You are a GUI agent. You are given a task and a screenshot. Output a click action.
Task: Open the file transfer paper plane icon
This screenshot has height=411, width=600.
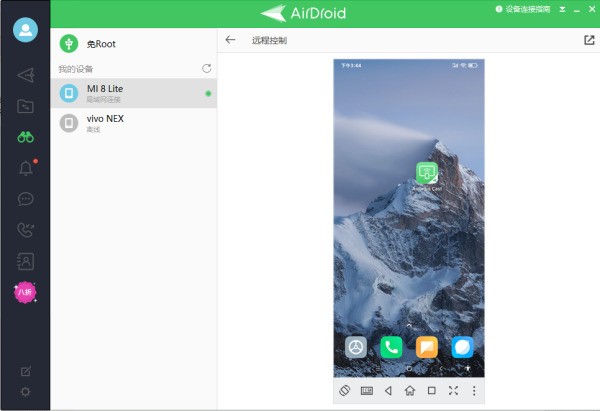point(26,75)
